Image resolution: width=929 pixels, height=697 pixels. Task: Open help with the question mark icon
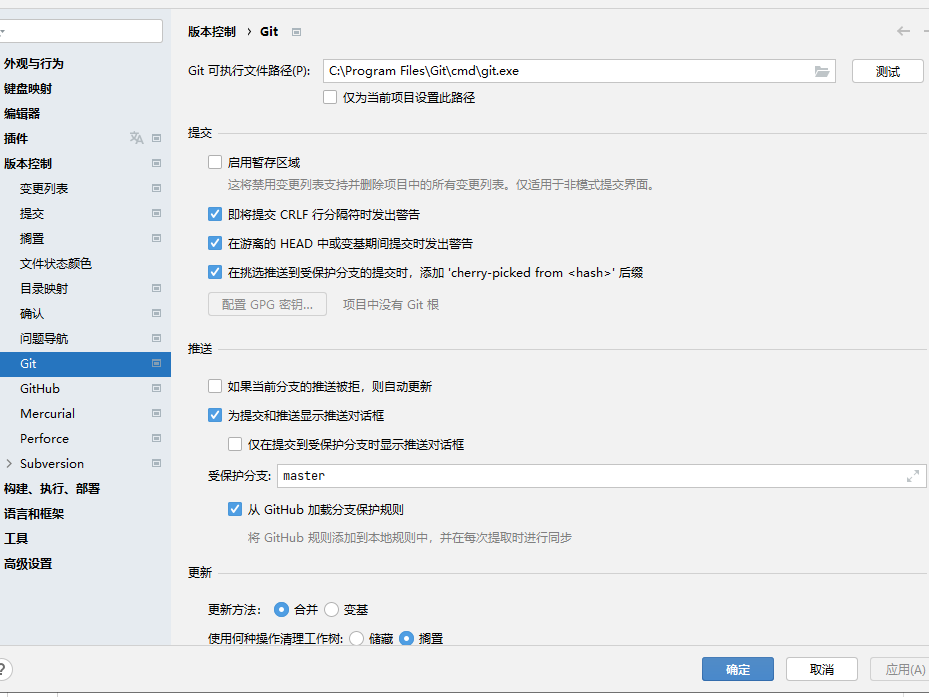(x=3, y=669)
